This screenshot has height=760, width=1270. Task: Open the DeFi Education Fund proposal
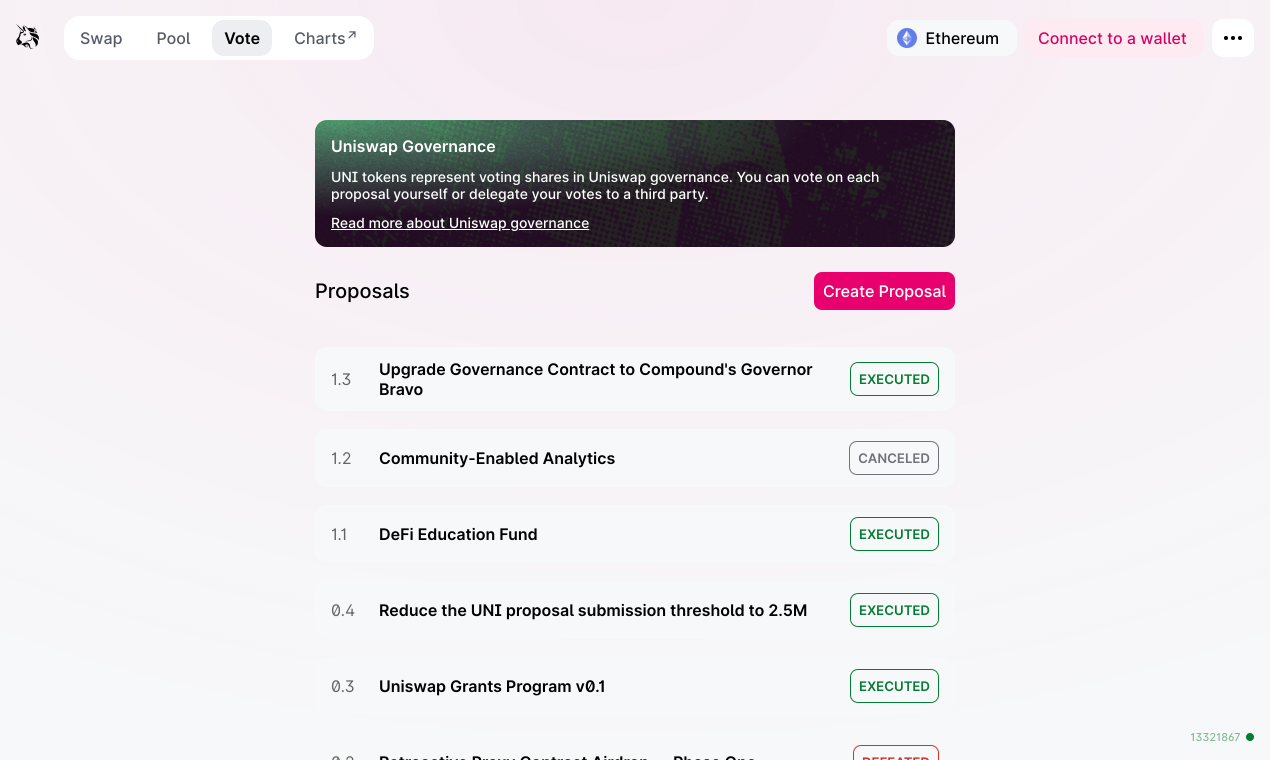tap(458, 534)
